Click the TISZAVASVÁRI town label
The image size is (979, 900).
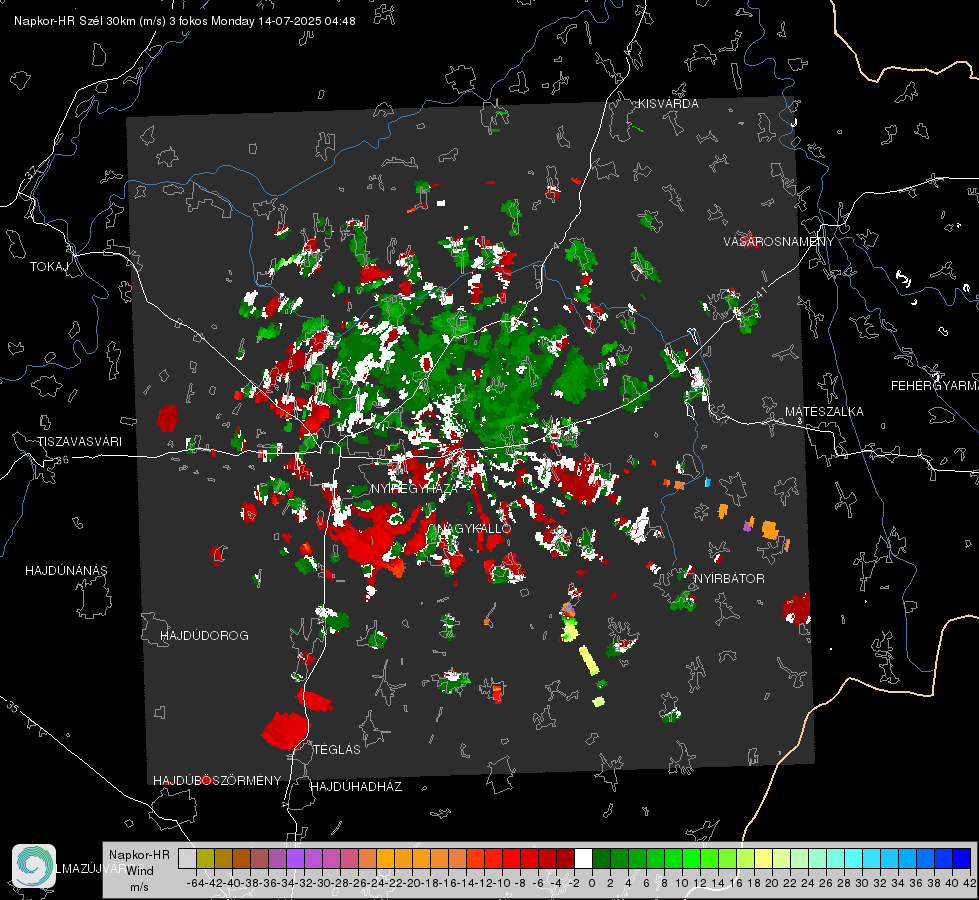point(80,442)
